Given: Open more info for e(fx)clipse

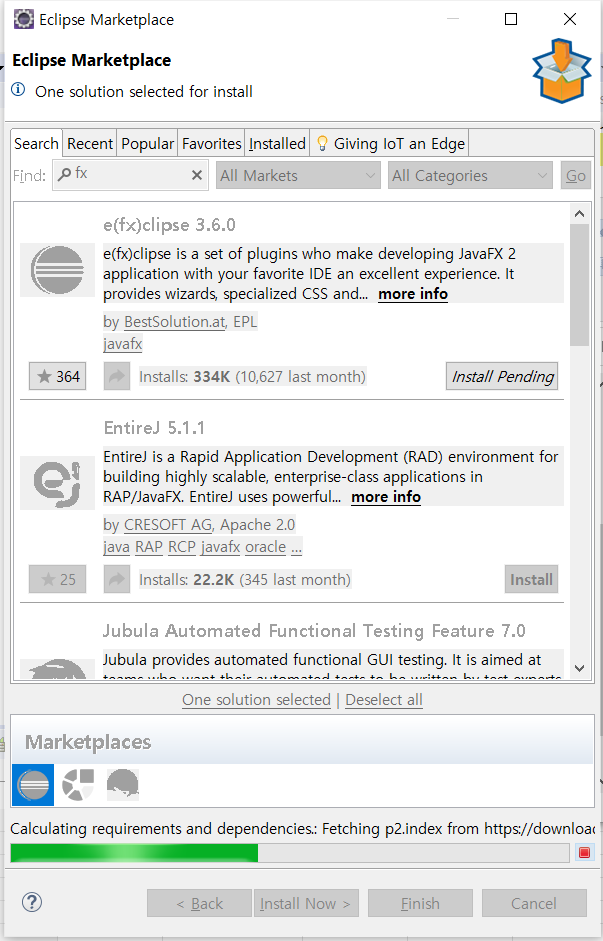Looking at the screenshot, I should tap(413, 294).
